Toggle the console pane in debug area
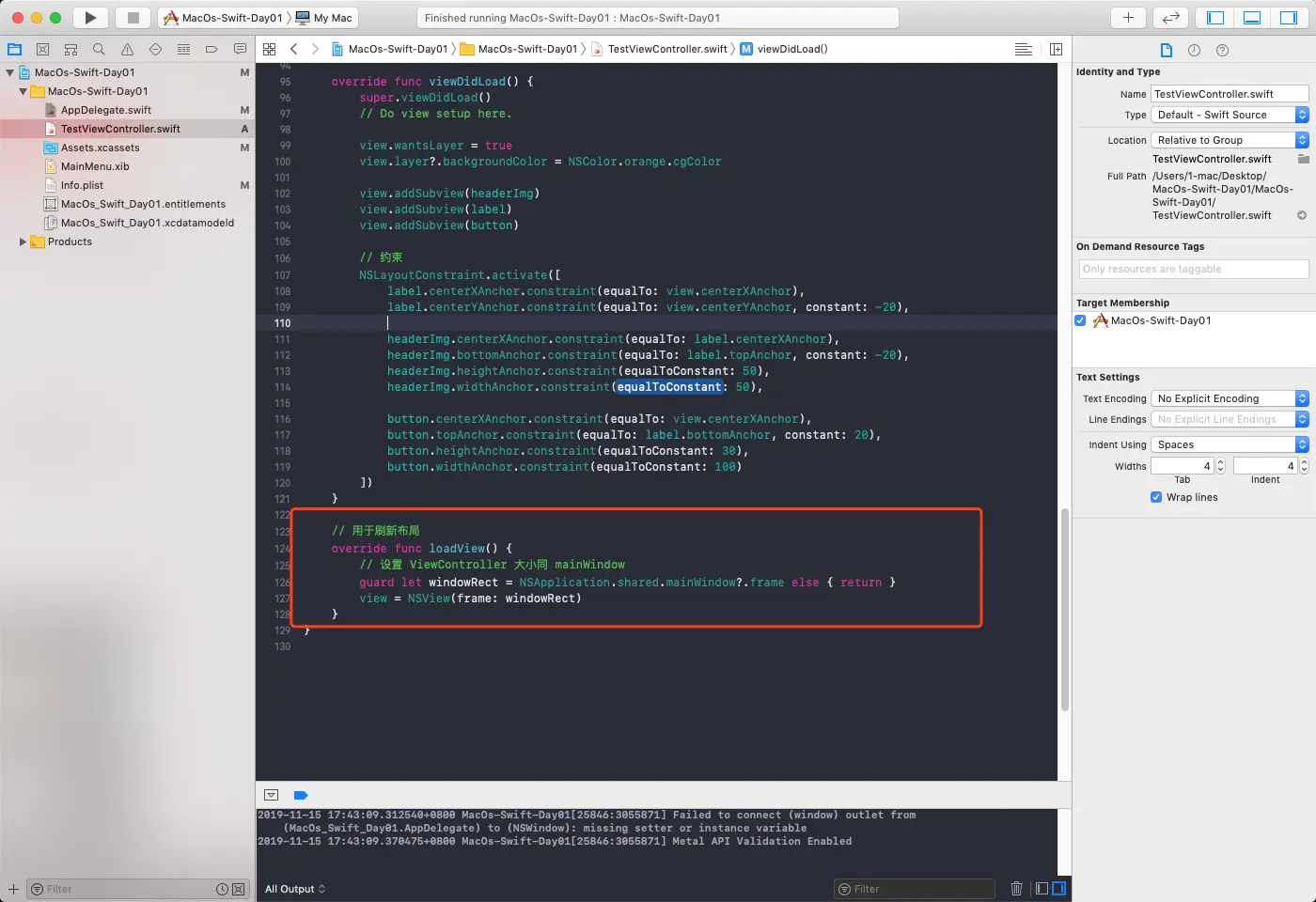The image size is (1316, 902). tap(1059, 889)
